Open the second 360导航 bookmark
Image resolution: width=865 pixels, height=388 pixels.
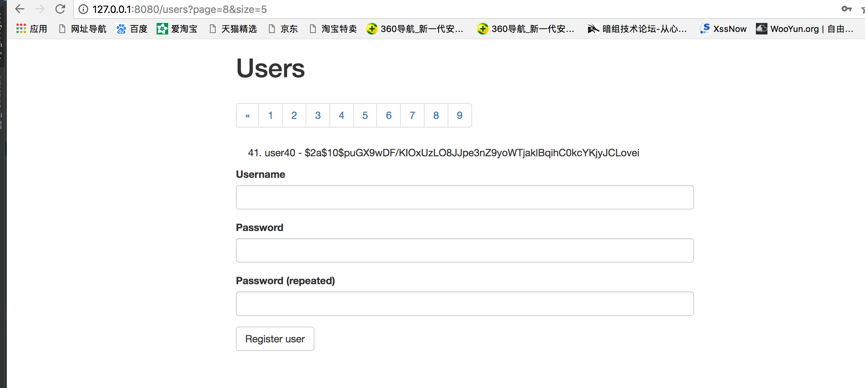coord(526,29)
